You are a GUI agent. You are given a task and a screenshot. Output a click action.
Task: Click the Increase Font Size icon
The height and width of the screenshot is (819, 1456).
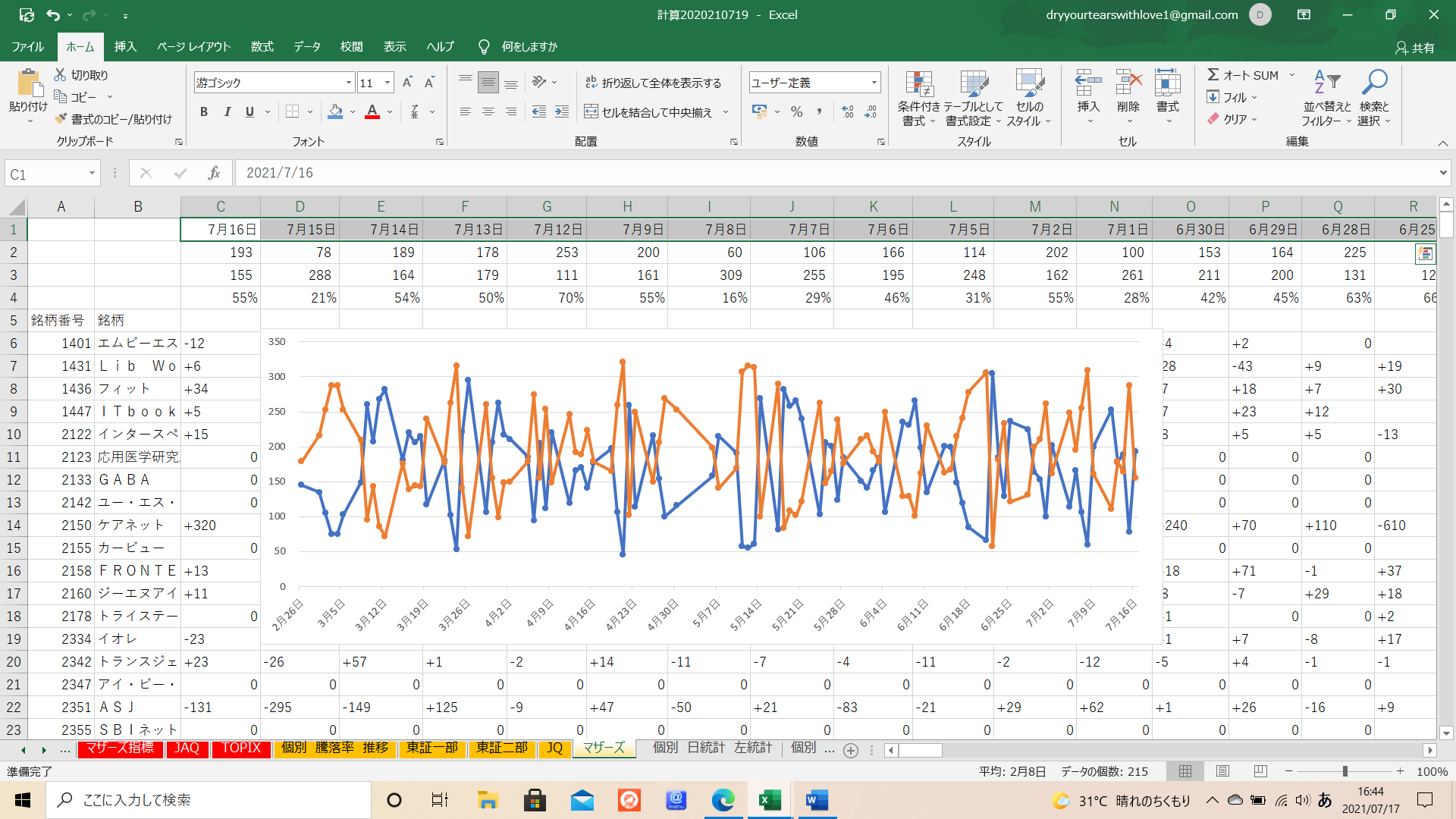pyautogui.click(x=407, y=83)
